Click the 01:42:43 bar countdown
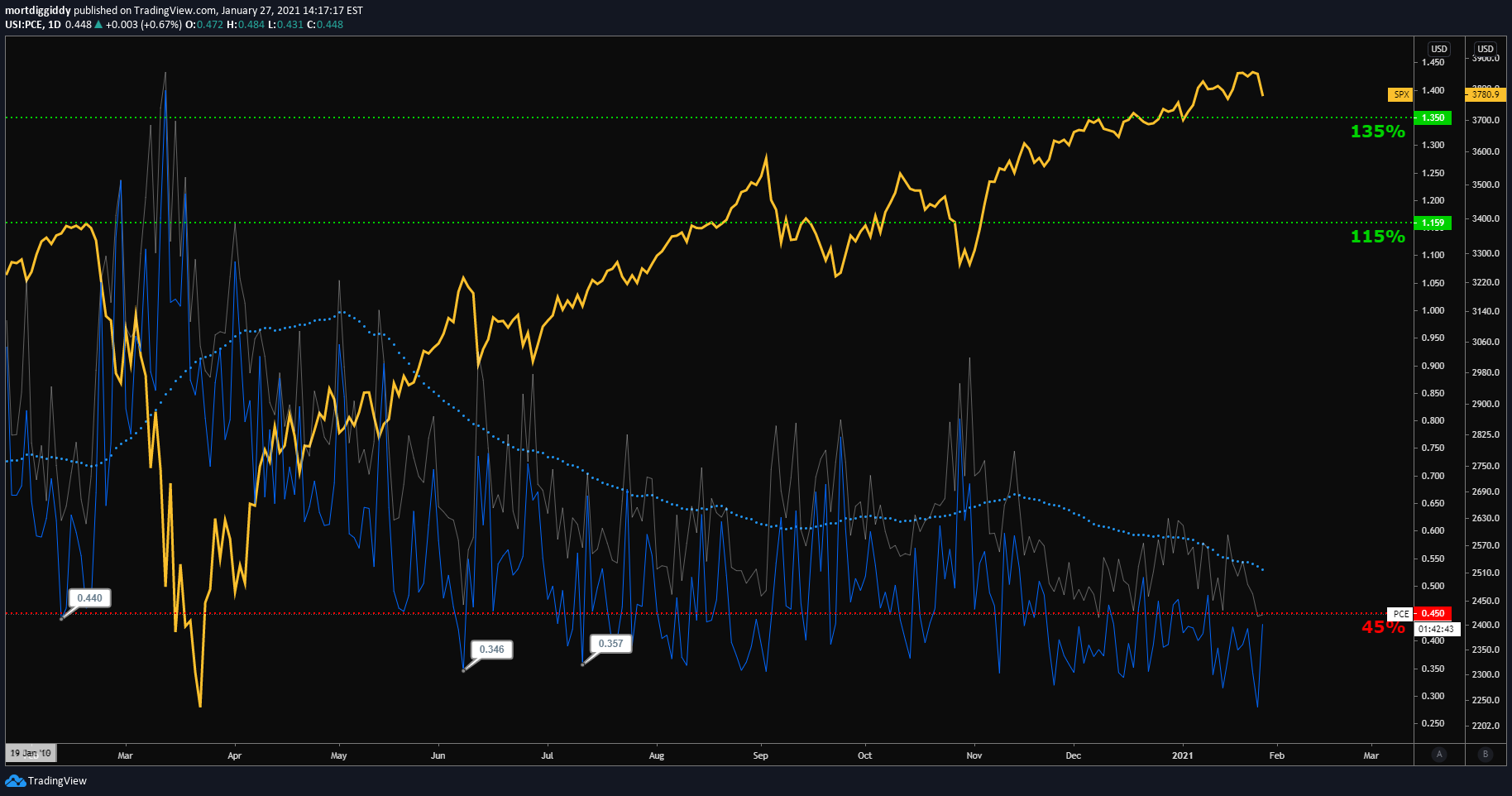Screen dimensions: 1512x796 pos(1438,629)
